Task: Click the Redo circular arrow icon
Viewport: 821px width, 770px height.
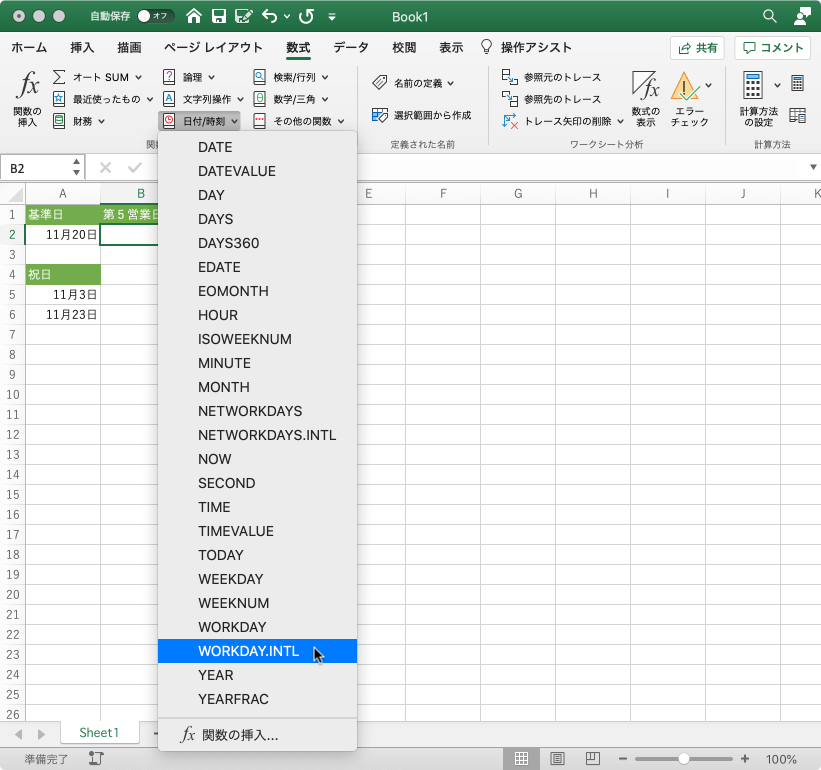Action: pyautogui.click(x=306, y=16)
